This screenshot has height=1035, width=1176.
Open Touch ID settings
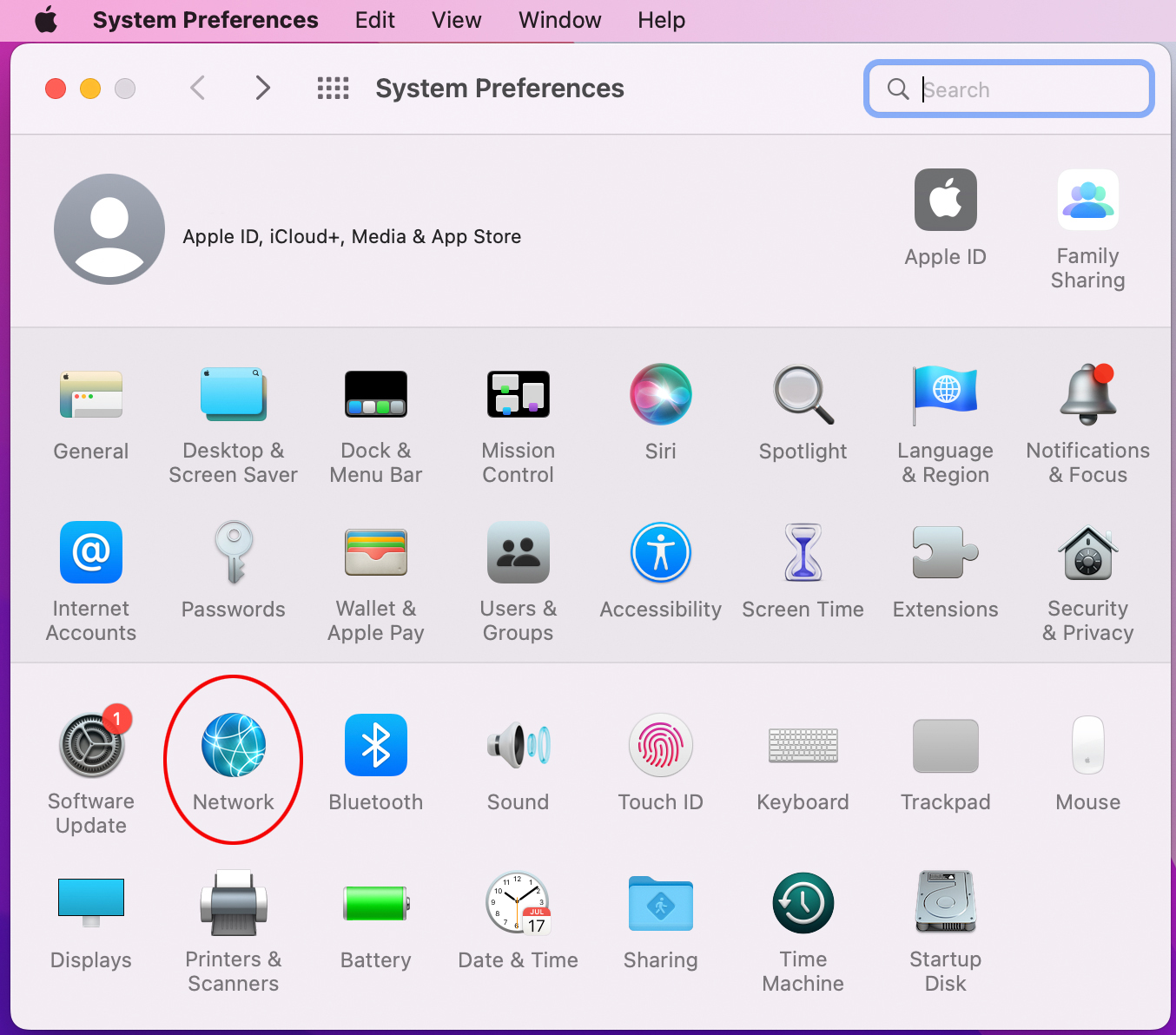tap(660, 745)
